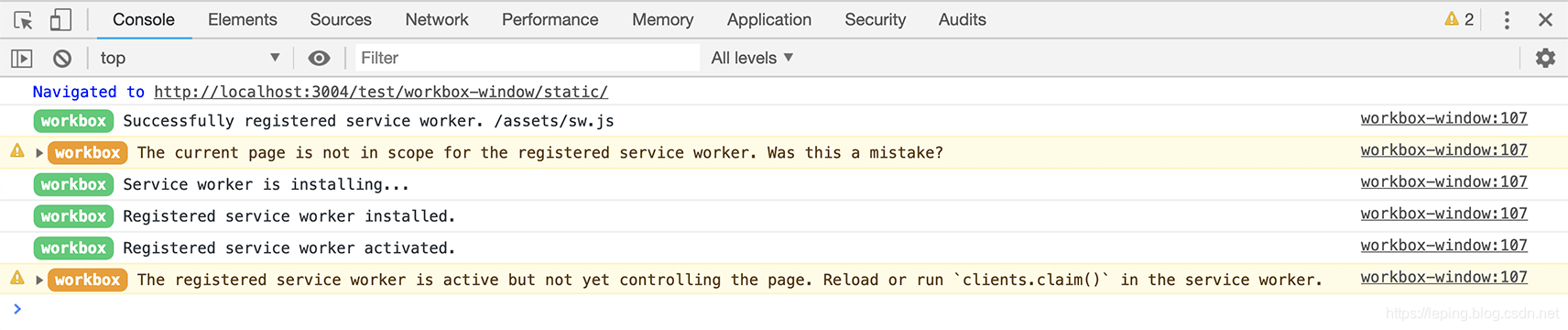Image resolution: width=1568 pixels, height=330 pixels.
Task: Open the All levels dropdown
Action: 752,58
